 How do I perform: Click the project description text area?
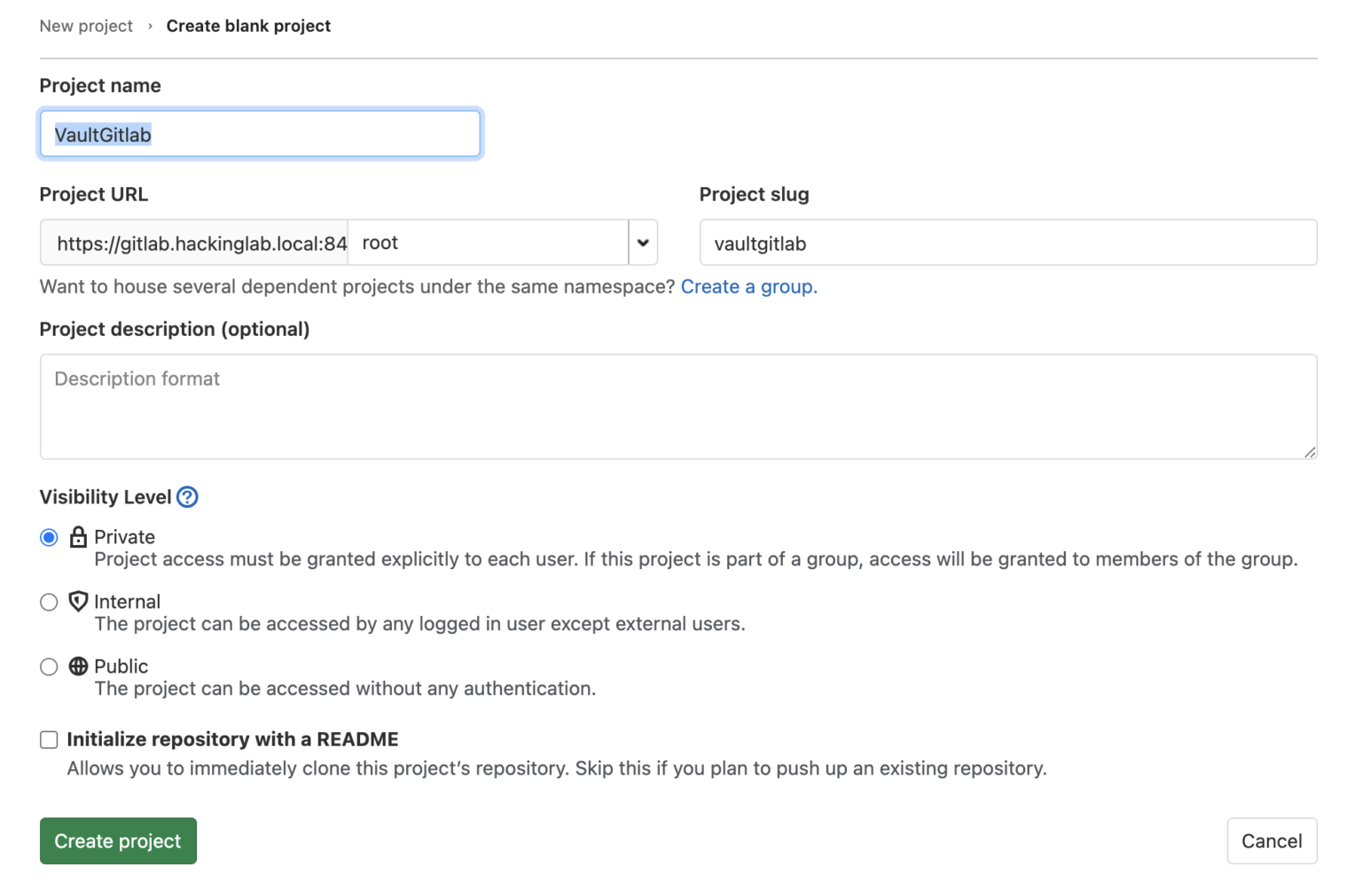pyautogui.click(x=677, y=407)
